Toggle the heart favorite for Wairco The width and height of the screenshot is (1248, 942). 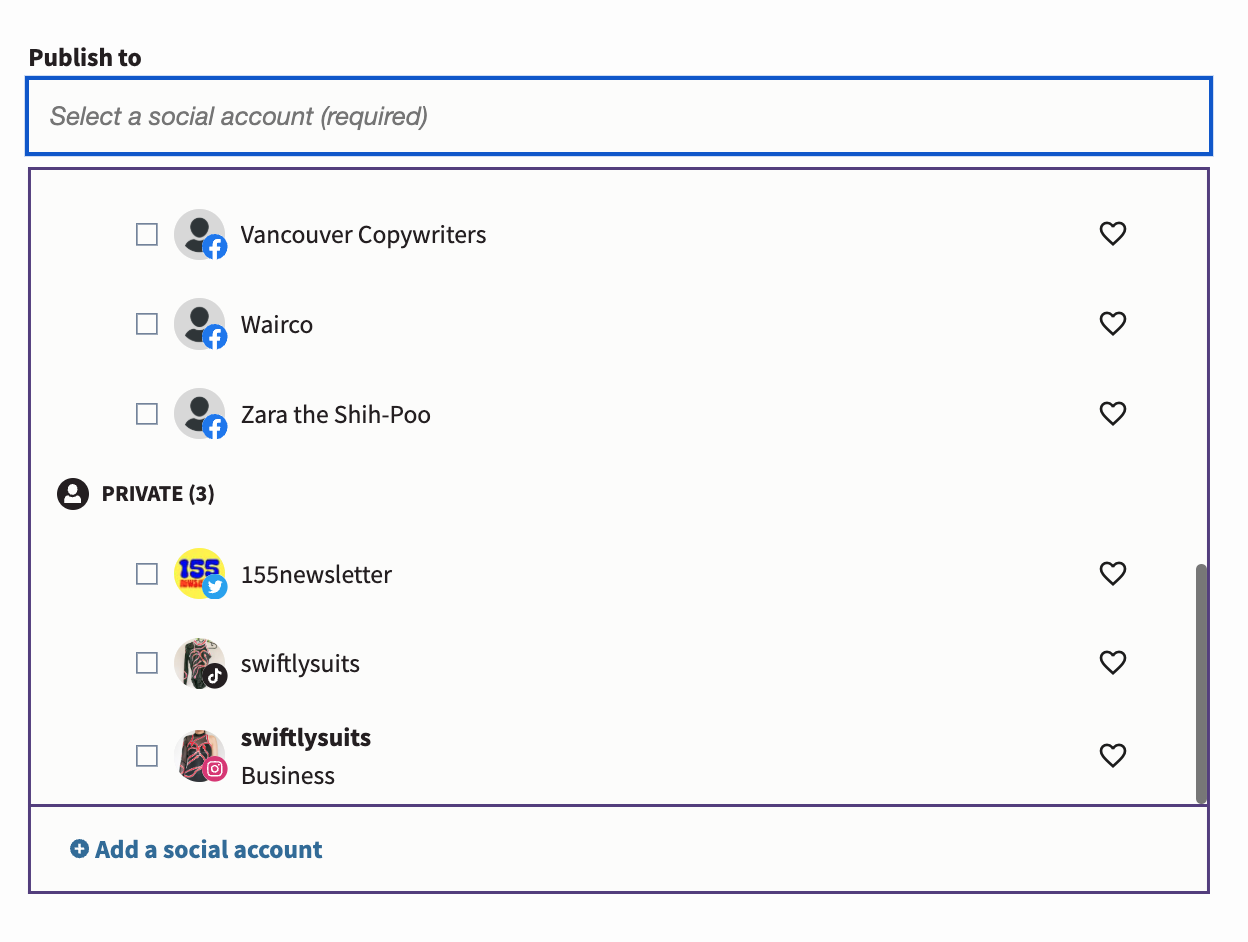1112,324
